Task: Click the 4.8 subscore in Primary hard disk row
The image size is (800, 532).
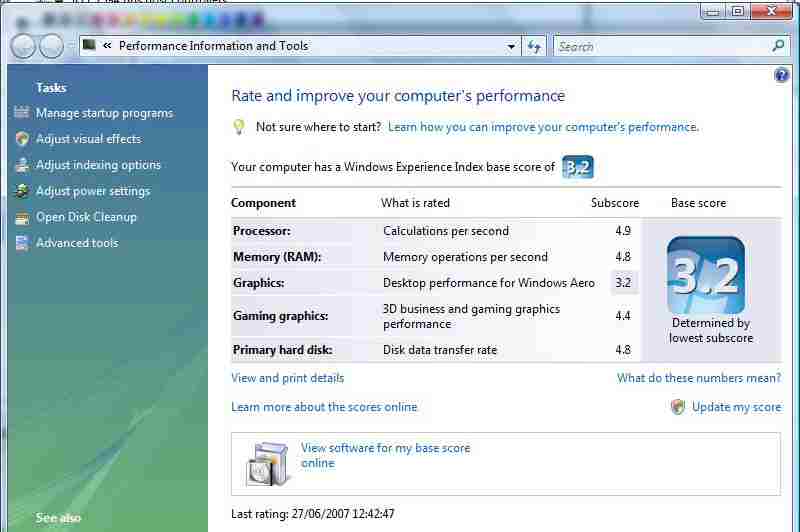Action: (623, 350)
